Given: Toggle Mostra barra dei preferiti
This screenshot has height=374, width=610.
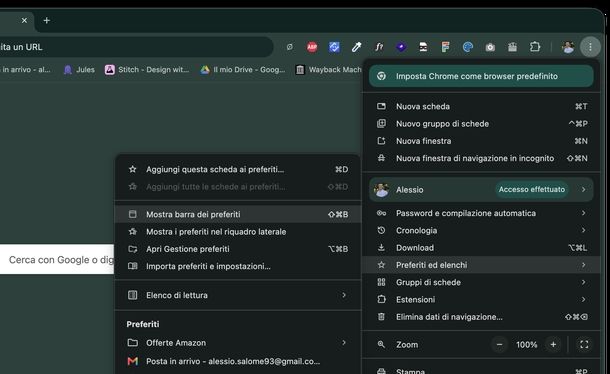Looking at the screenshot, I should pyautogui.click(x=238, y=214).
